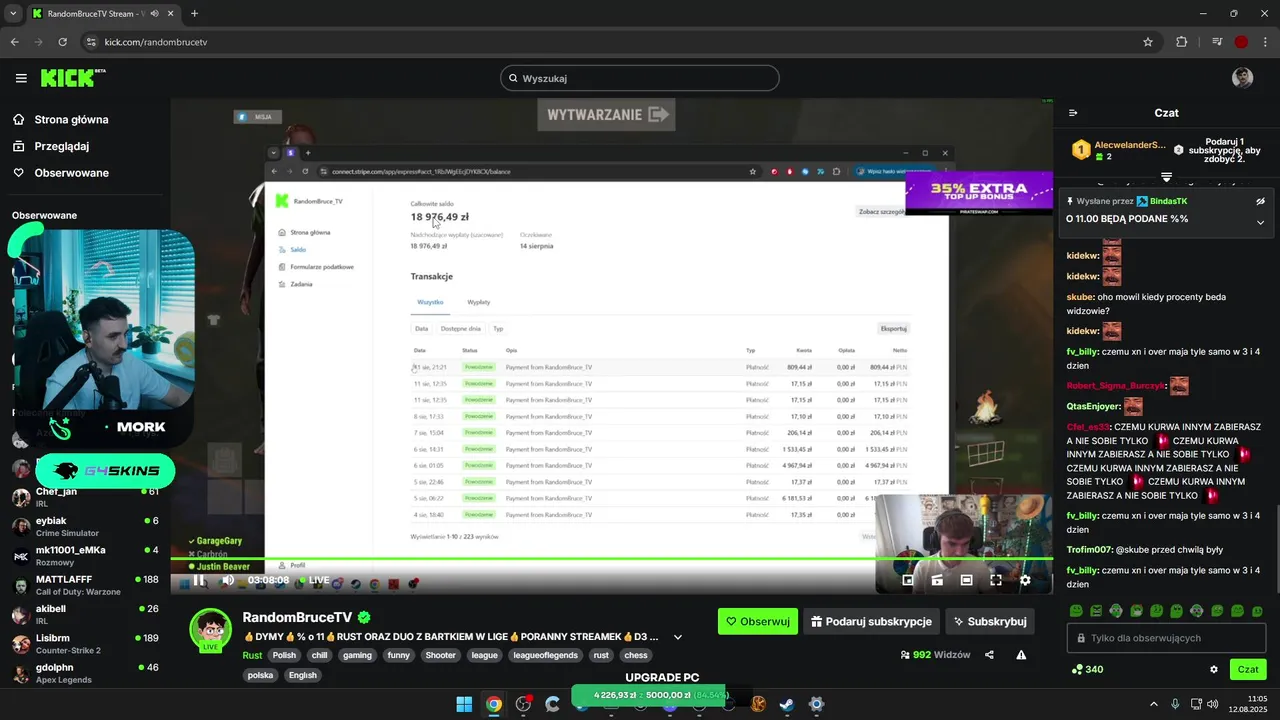
Task: Click the G4SKINS banner
Action: click(105, 470)
